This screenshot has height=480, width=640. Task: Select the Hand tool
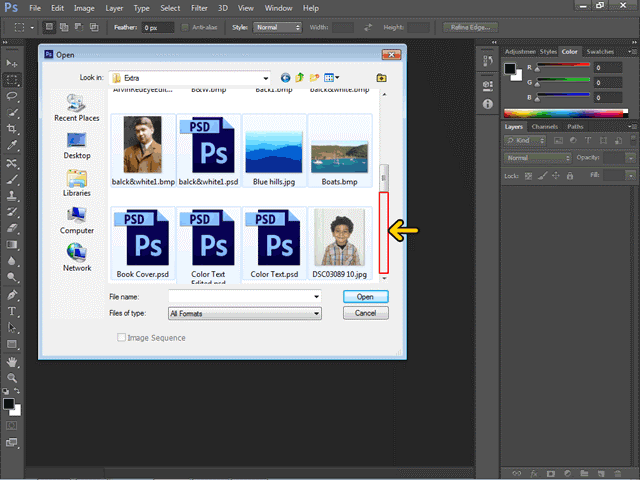[x=11, y=362]
